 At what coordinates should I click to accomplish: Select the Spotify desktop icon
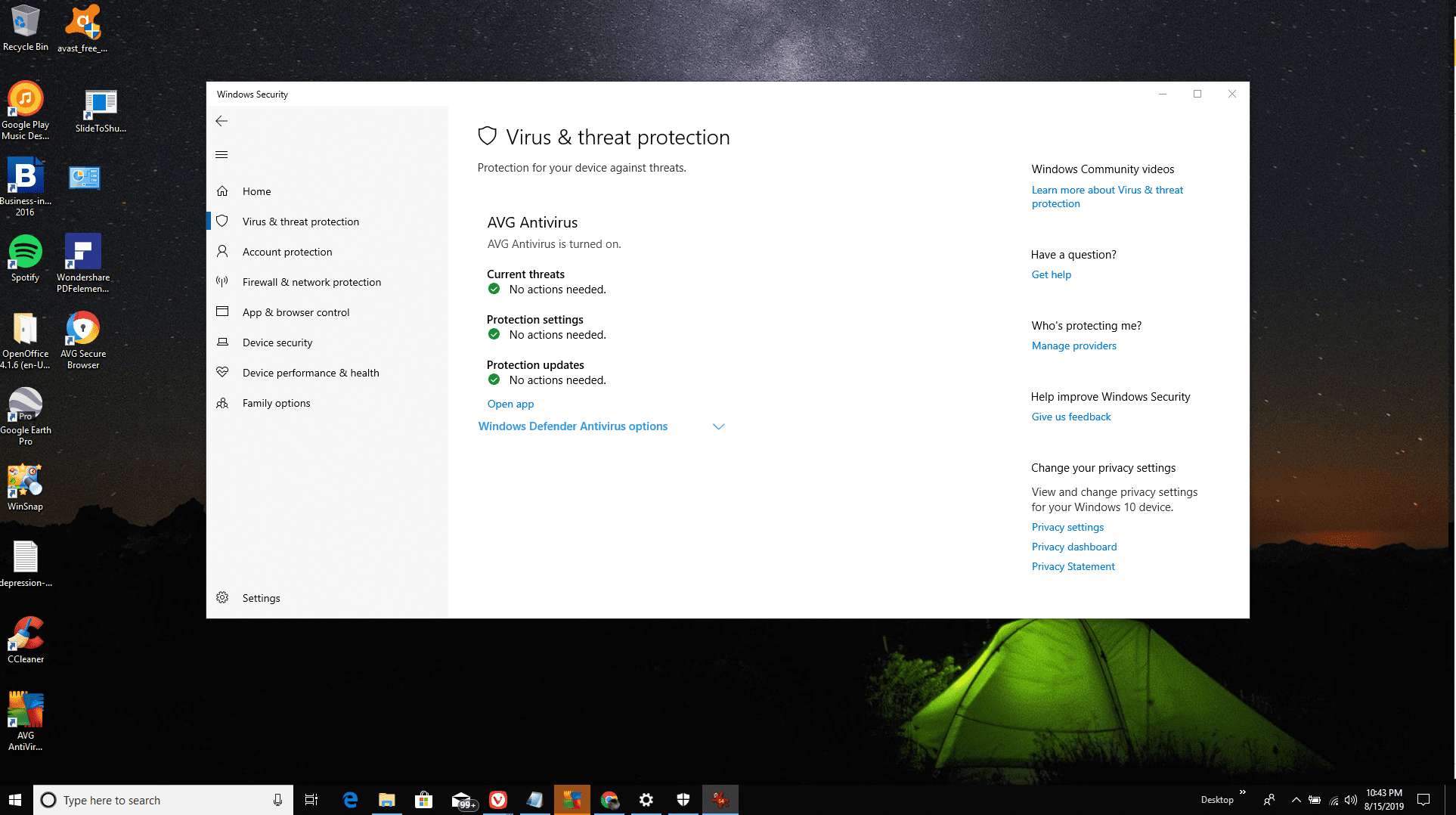click(26, 259)
